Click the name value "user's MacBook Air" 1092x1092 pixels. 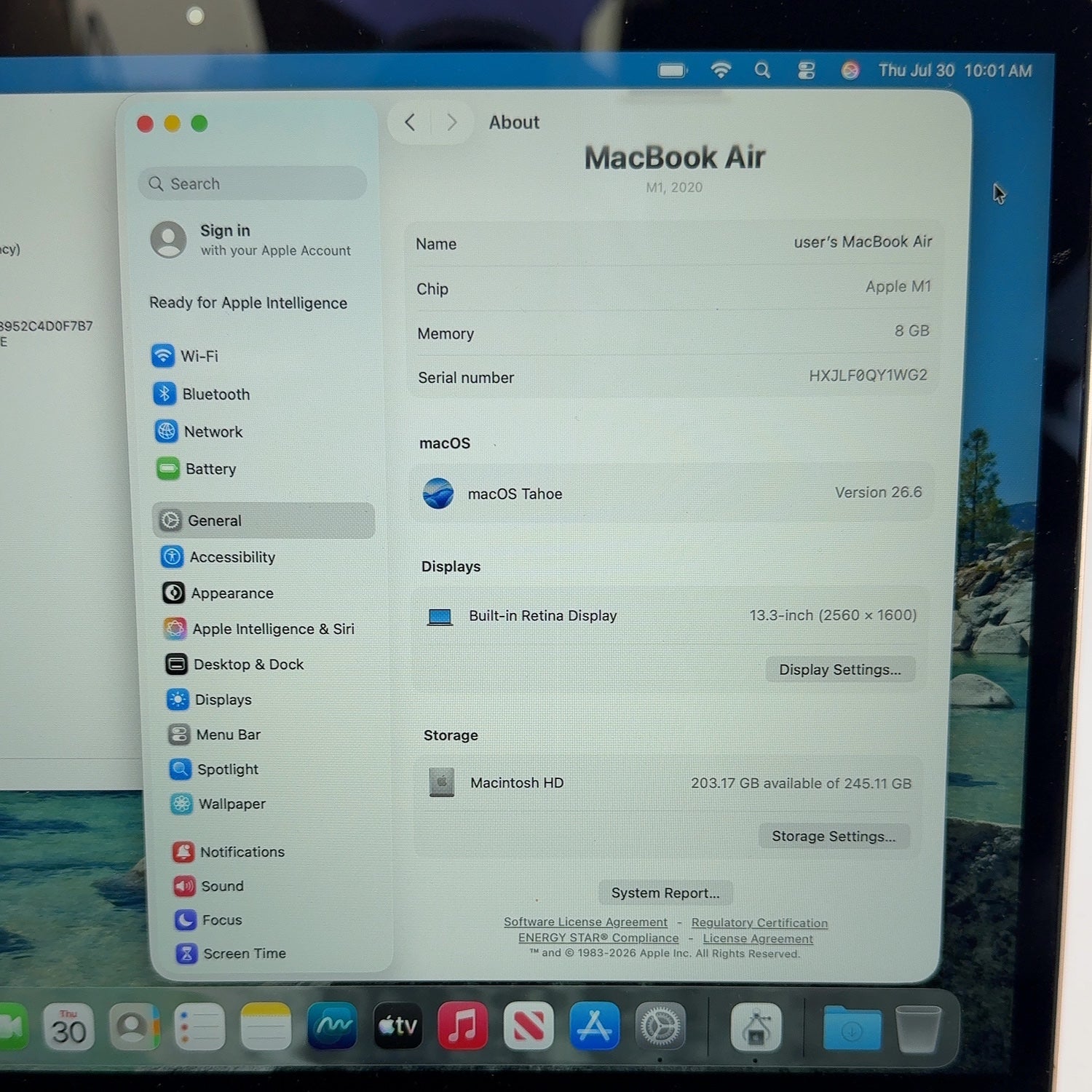pyautogui.click(x=863, y=242)
